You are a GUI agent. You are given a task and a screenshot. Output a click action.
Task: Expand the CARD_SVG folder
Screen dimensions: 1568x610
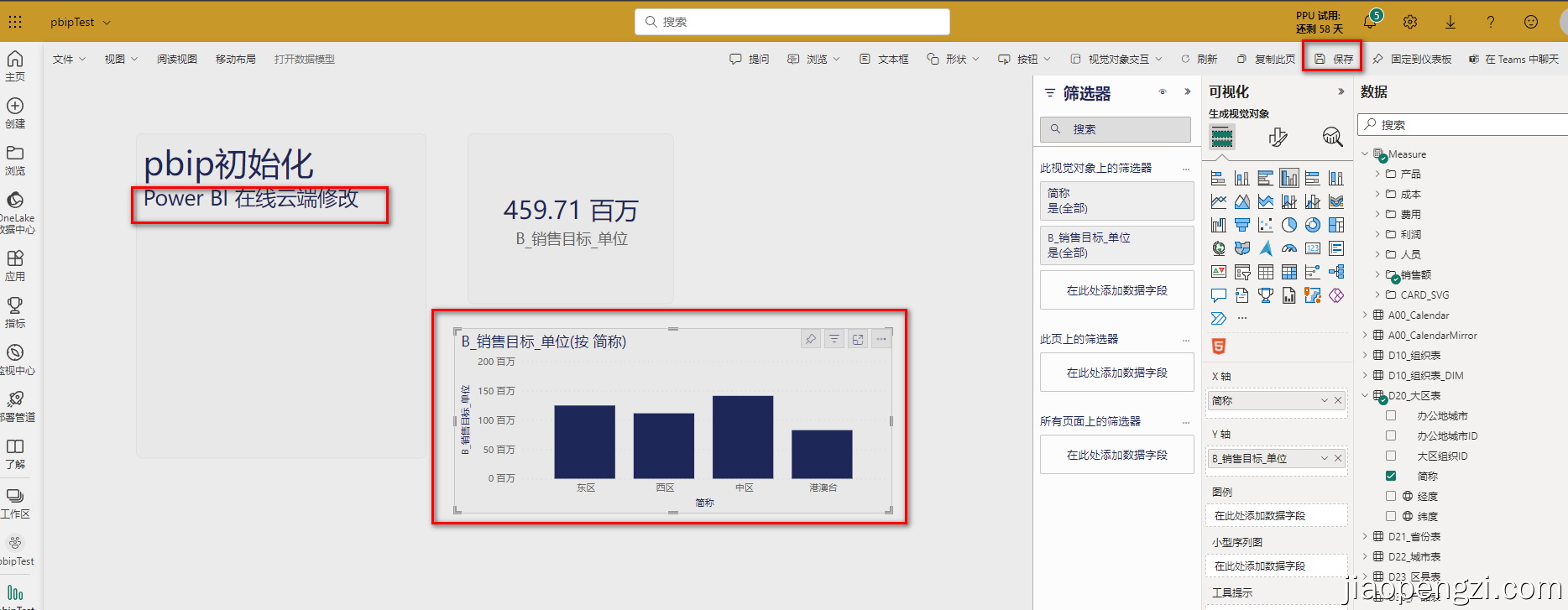(1377, 295)
